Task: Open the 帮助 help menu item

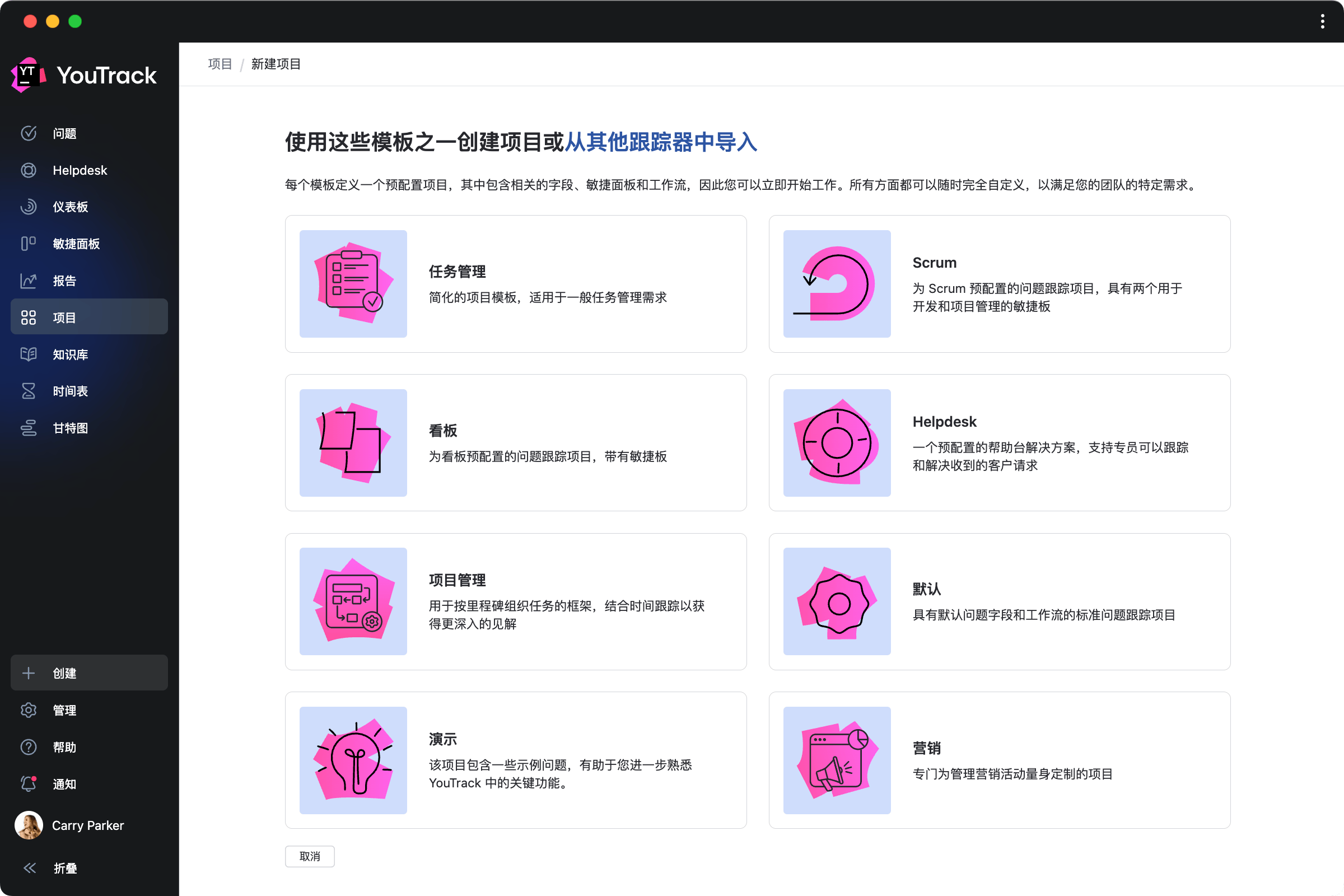Action: [64, 748]
